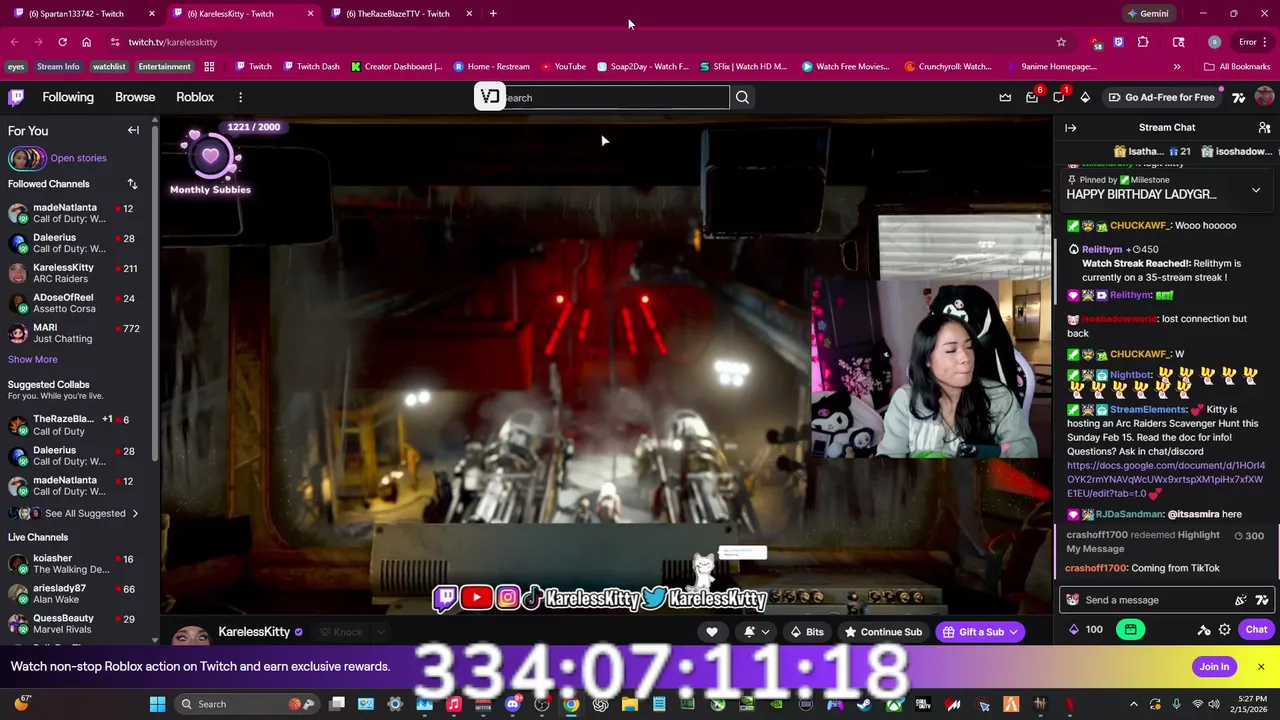1280x720 pixels.
Task: Open Windows Start menu
Action: (x=157, y=704)
